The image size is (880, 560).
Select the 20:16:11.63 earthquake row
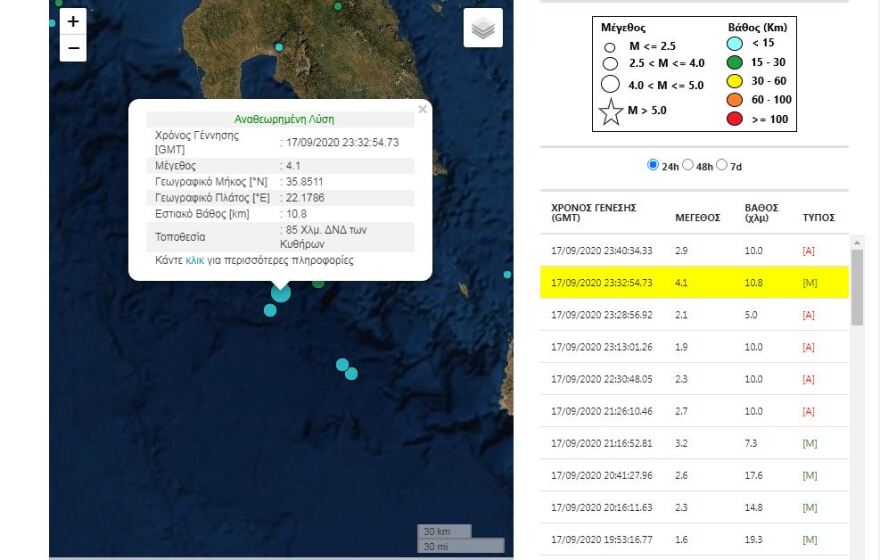(x=694, y=507)
